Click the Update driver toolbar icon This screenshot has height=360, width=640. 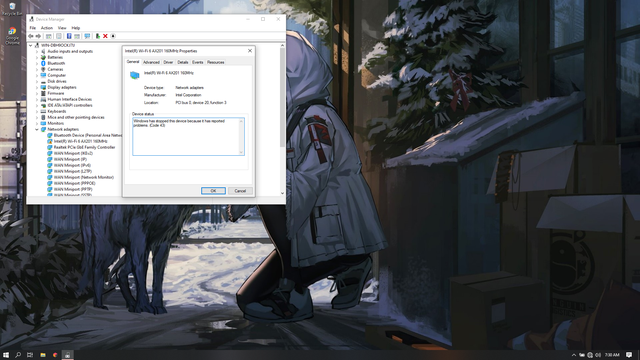coord(98,36)
